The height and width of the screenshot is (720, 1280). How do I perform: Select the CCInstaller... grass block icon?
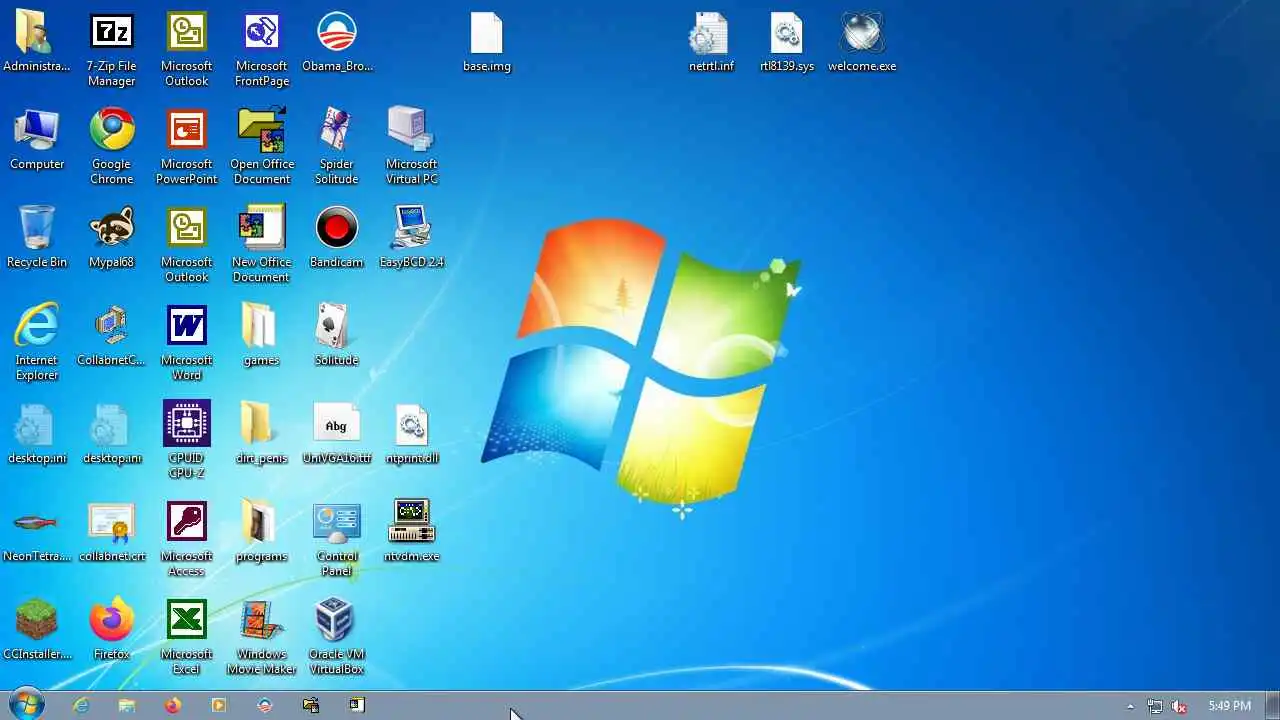(37, 630)
